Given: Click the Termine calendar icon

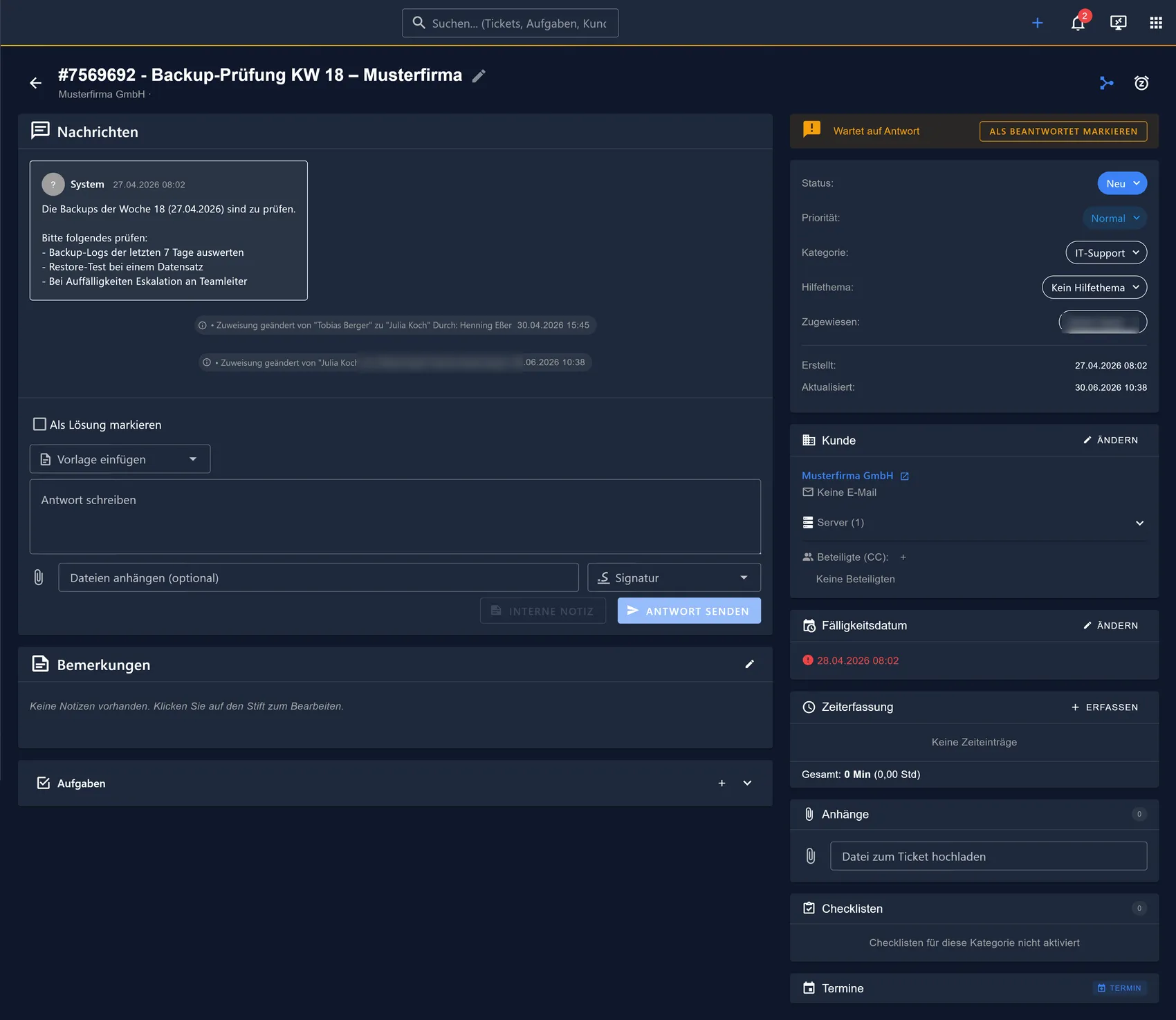Looking at the screenshot, I should click(809, 988).
